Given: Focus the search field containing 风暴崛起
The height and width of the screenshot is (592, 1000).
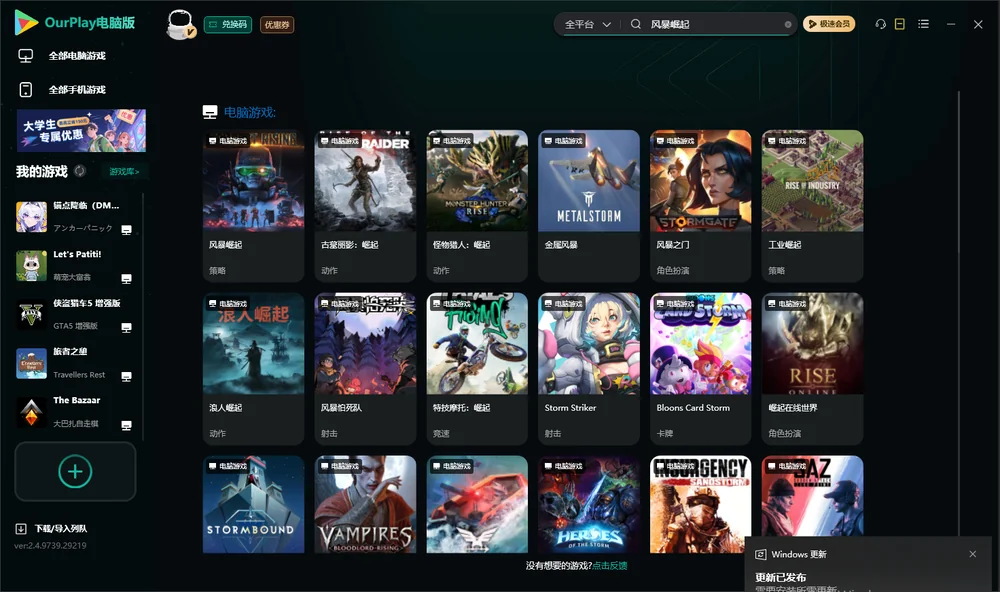Looking at the screenshot, I should coord(714,24).
